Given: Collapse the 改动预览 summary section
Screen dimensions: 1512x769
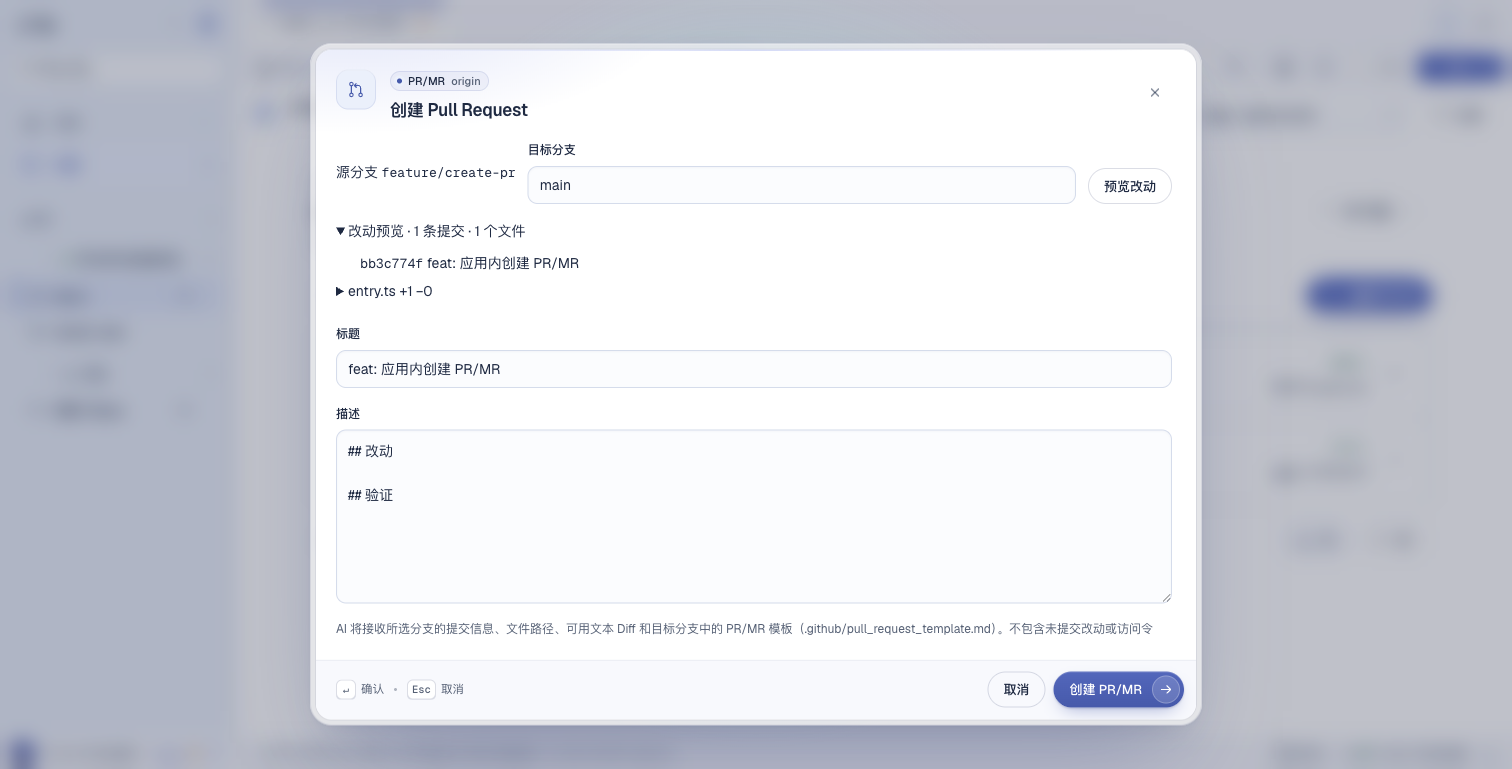Looking at the screenshot, I should pos(431,231).
